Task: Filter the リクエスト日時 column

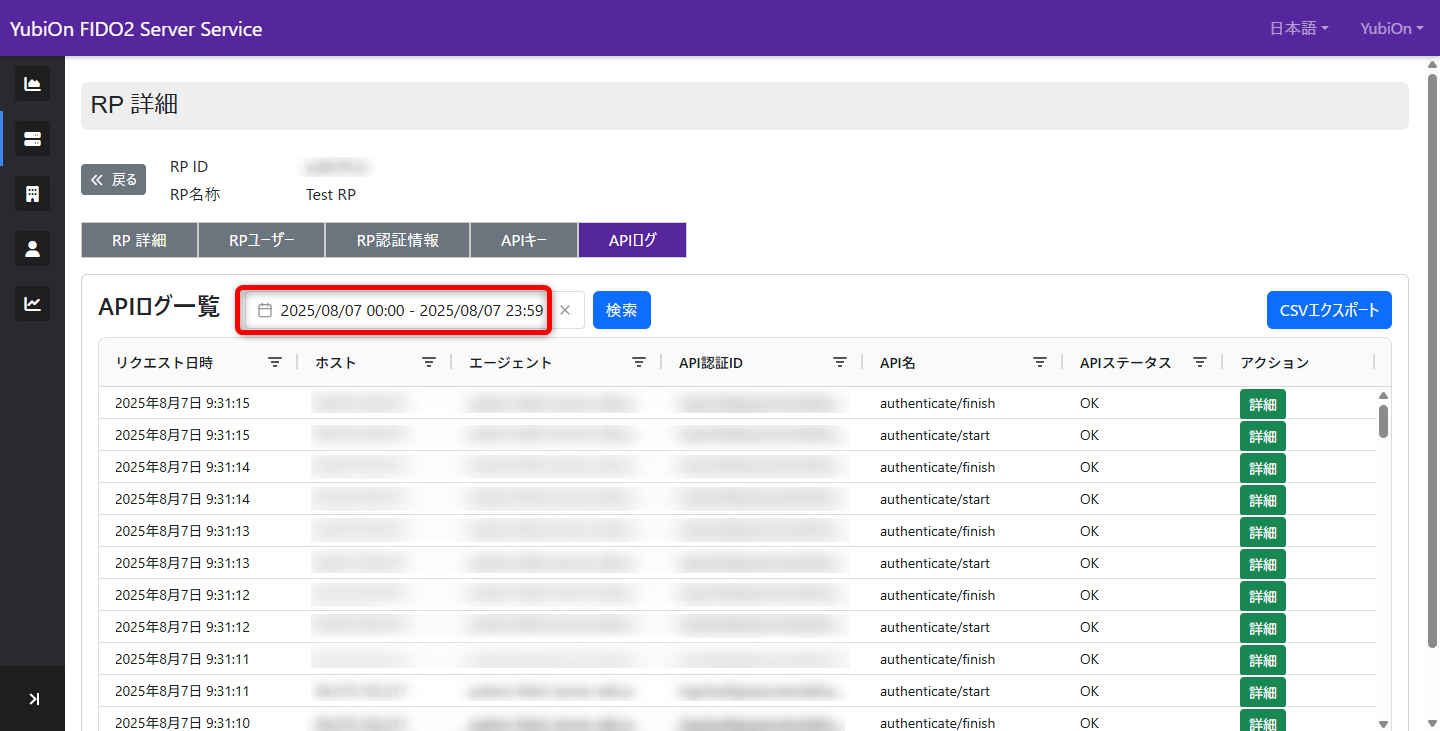Action: [x=275, y=363]
